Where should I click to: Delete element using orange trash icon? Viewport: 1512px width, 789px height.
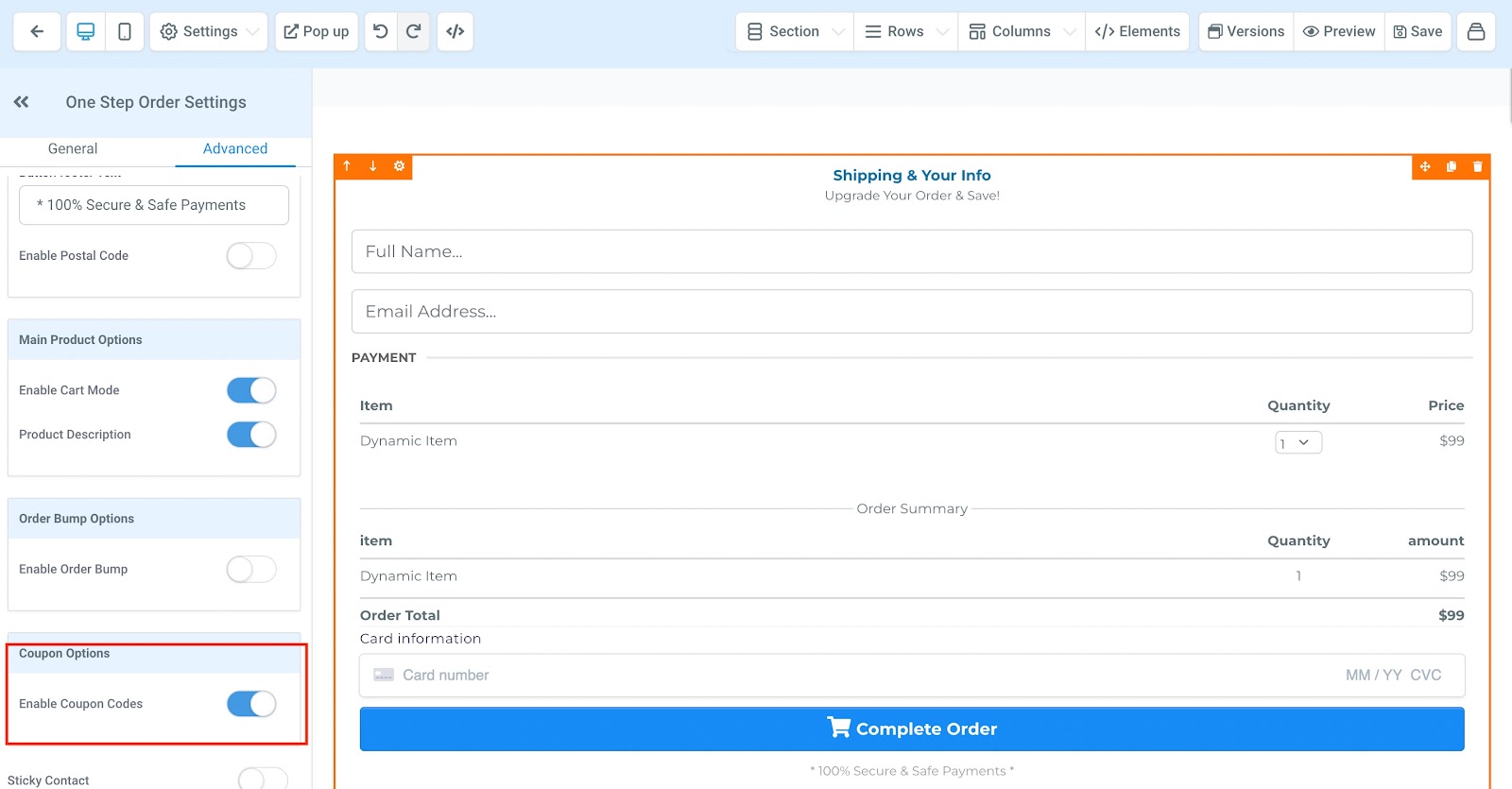coord(1477,166)
